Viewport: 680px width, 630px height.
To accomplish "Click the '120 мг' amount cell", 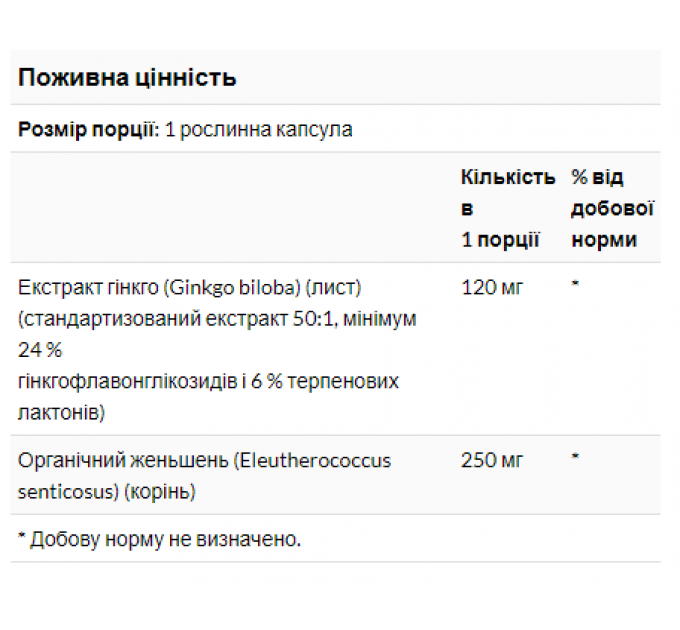I will [x=492, y=287].
